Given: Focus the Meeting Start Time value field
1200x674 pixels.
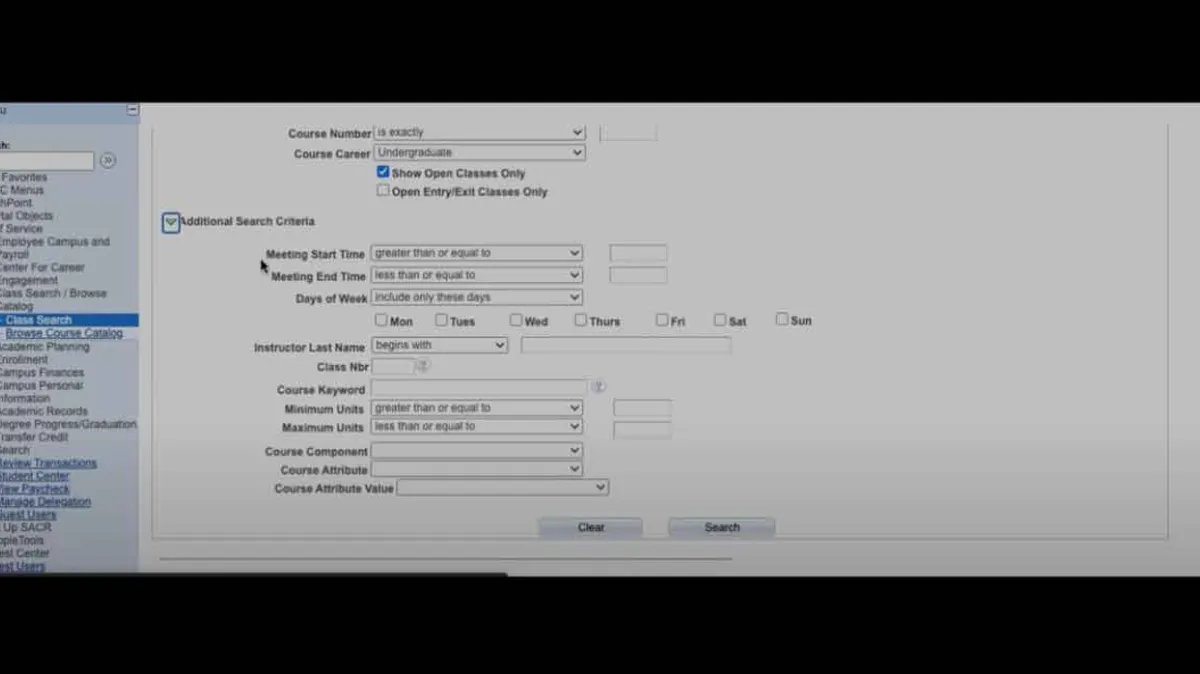Looking at the screenshot, I should pos(638,254).
